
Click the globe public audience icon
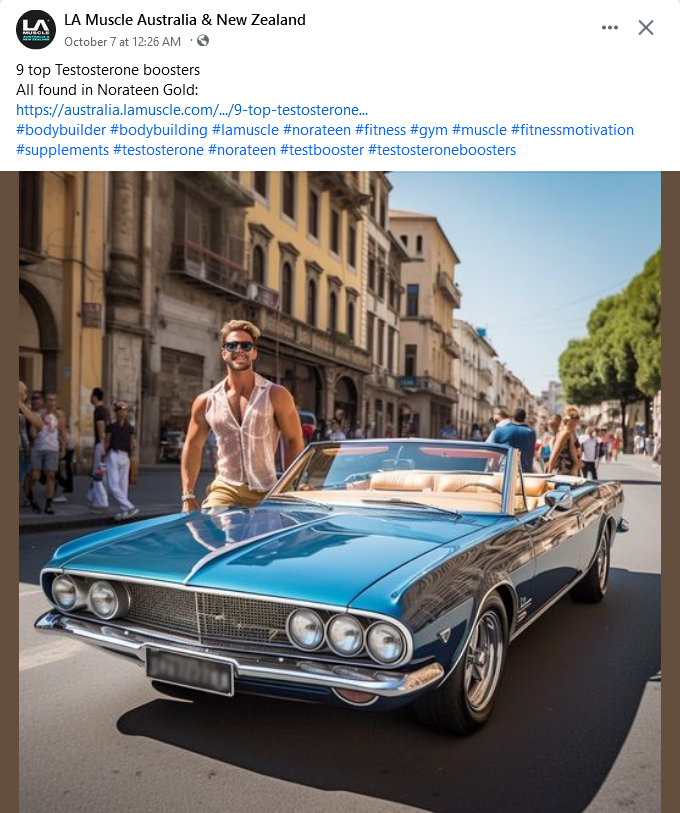pyautogui.click(x=203, y=40)
